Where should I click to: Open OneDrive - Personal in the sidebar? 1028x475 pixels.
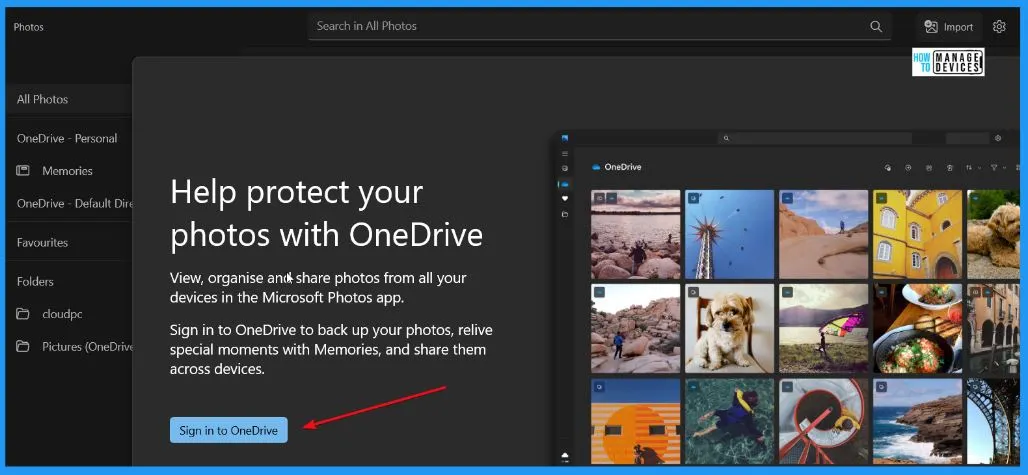pos(69,138)
